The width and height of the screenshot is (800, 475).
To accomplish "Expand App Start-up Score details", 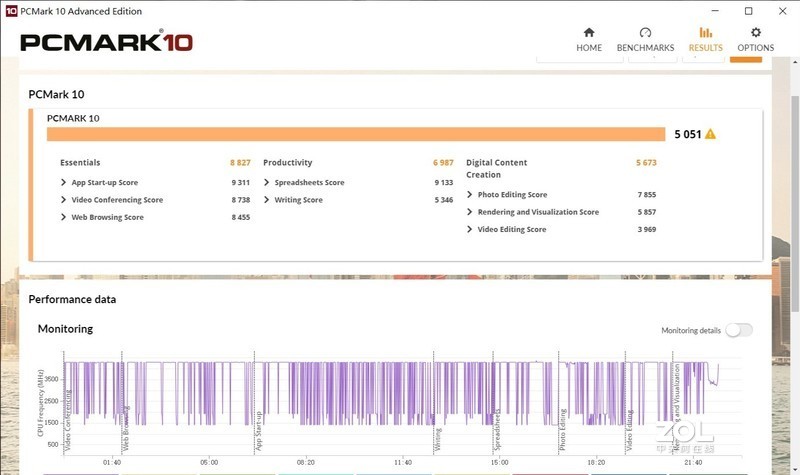I will [x=63, y=182].
